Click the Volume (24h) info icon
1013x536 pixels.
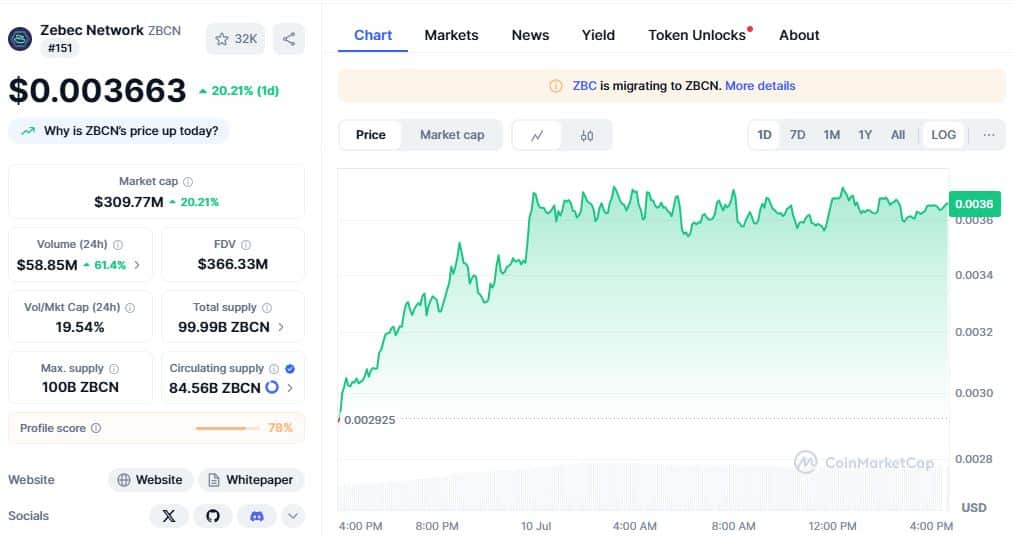[118, 245]
